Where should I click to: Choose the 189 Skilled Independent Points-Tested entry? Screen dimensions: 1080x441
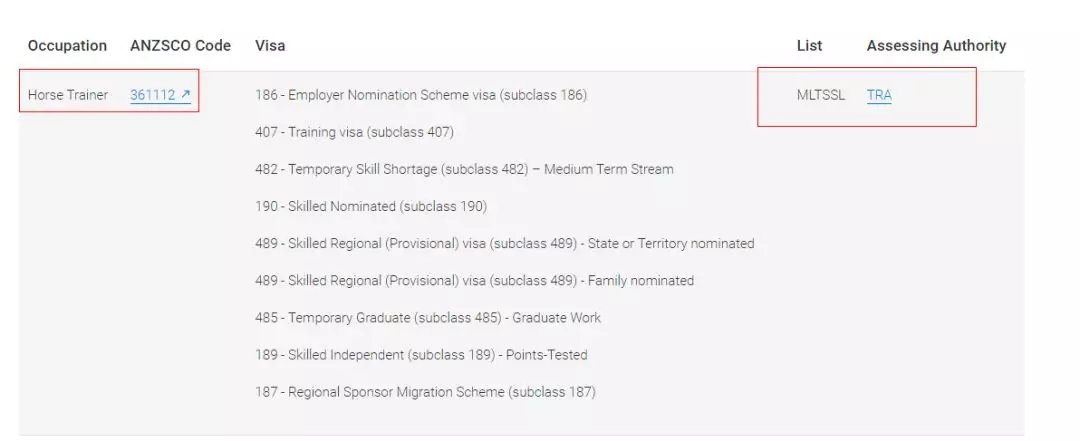click(421, 354)
